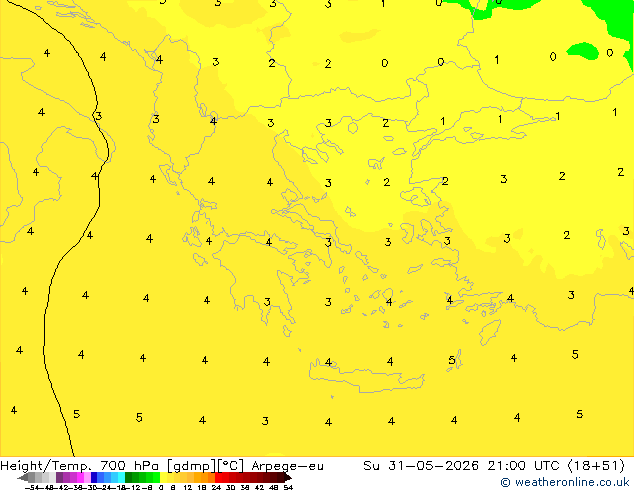
Task: Click the Height/Temp. 700 hPa map title
Action: (82, 466)
